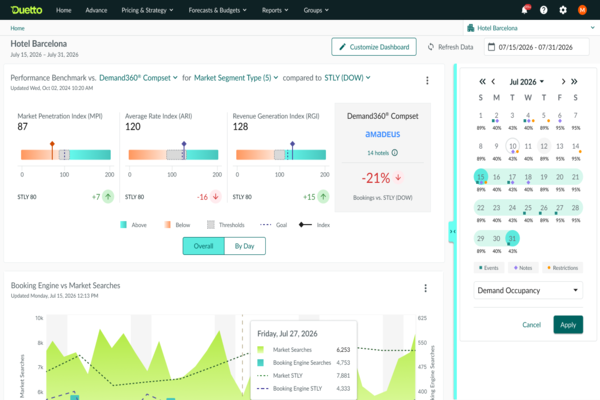
Task: Open the Forecasts & Budgets menu
Action: (x=231, y=10)
